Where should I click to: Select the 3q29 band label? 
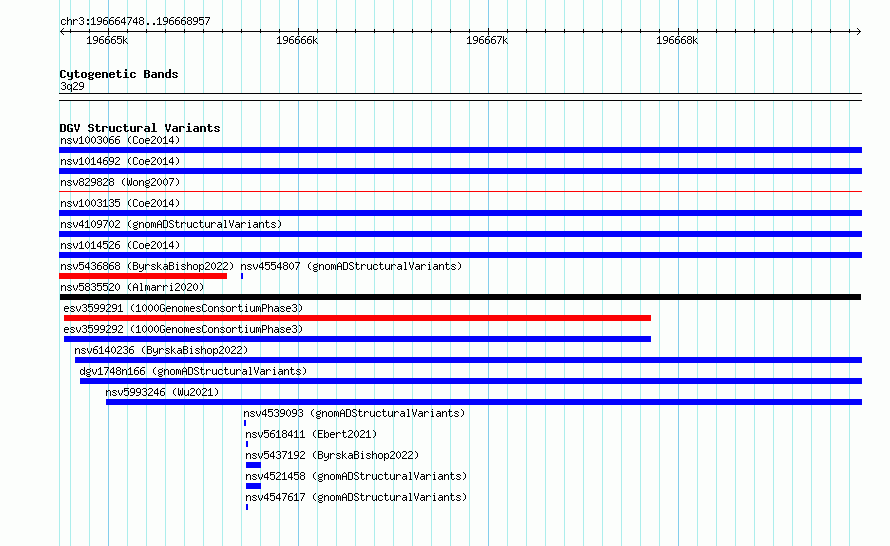click(x=72, y=86)
